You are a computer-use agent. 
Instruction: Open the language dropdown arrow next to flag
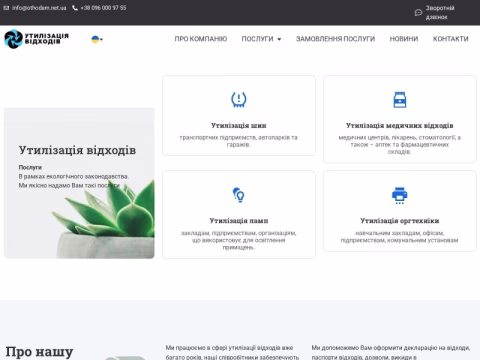tap(101, 39)
